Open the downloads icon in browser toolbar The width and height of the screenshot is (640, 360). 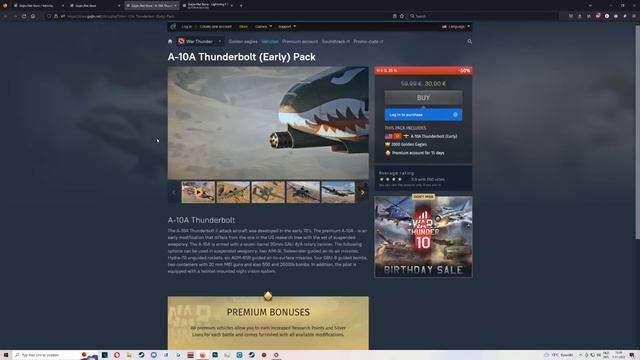click(x=580, y=16)
